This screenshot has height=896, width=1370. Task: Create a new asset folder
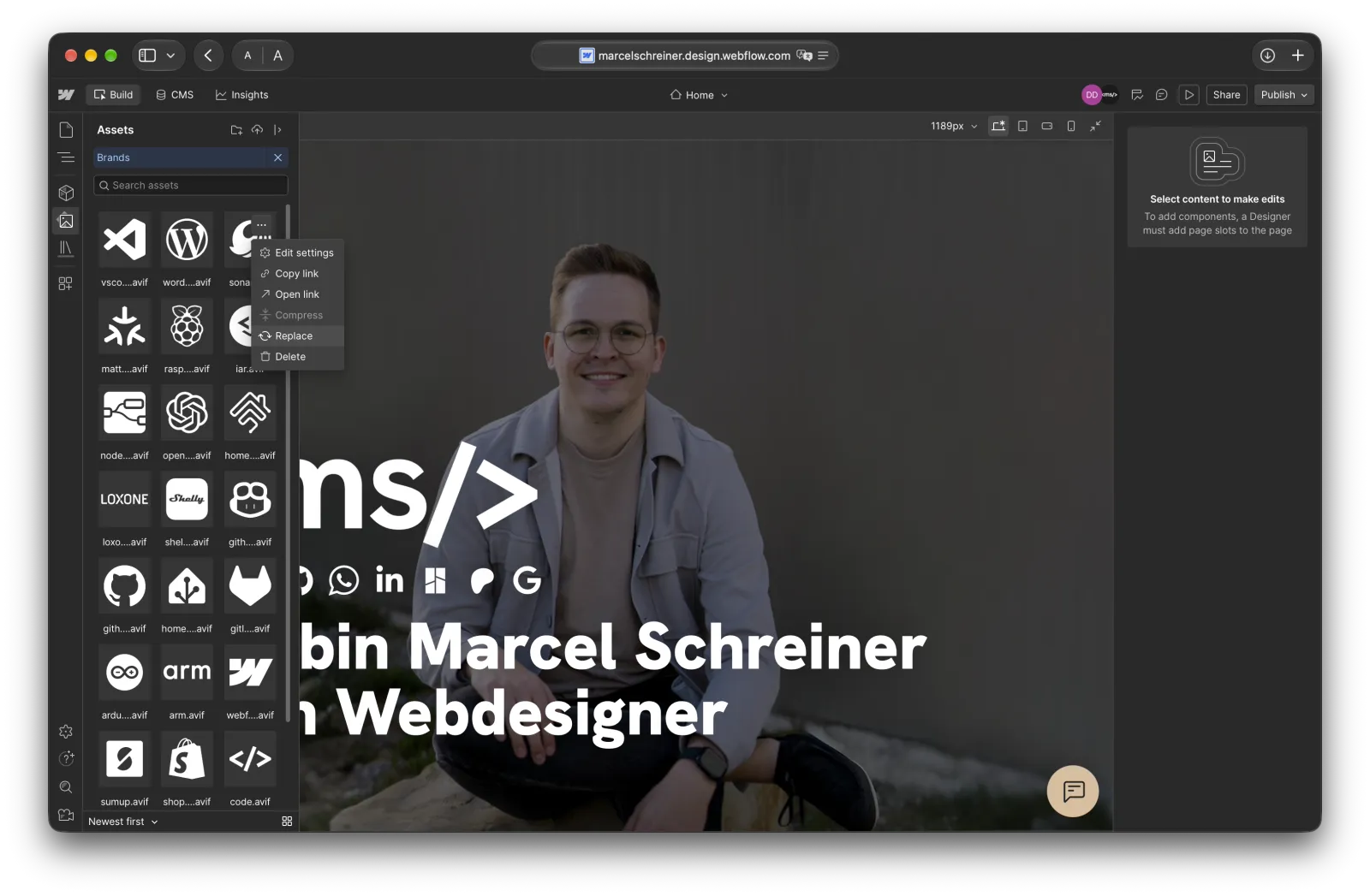coord(236,130)
